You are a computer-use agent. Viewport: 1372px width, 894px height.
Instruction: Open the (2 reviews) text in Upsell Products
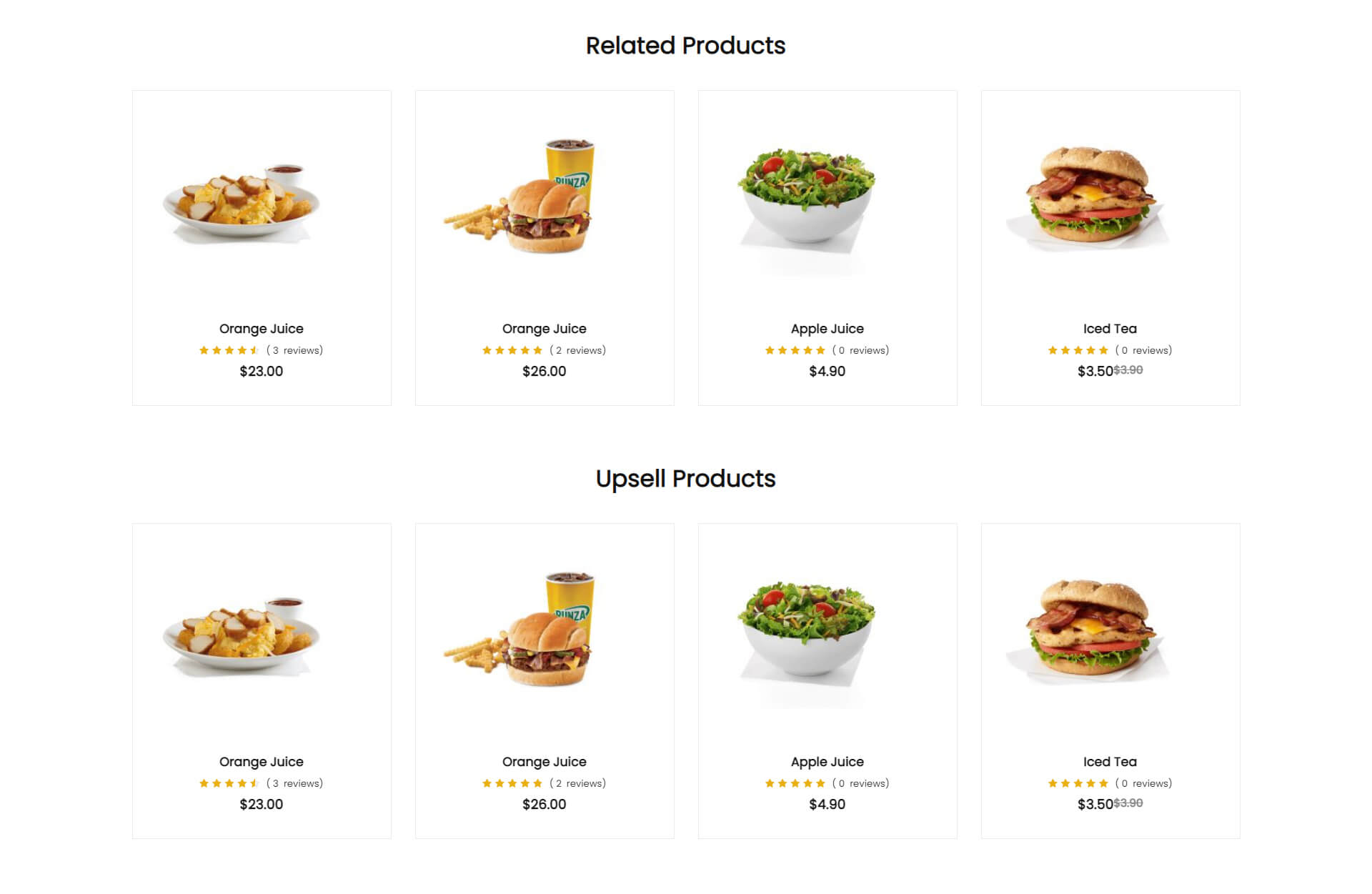pyautogui.click(x=577, y=783)
